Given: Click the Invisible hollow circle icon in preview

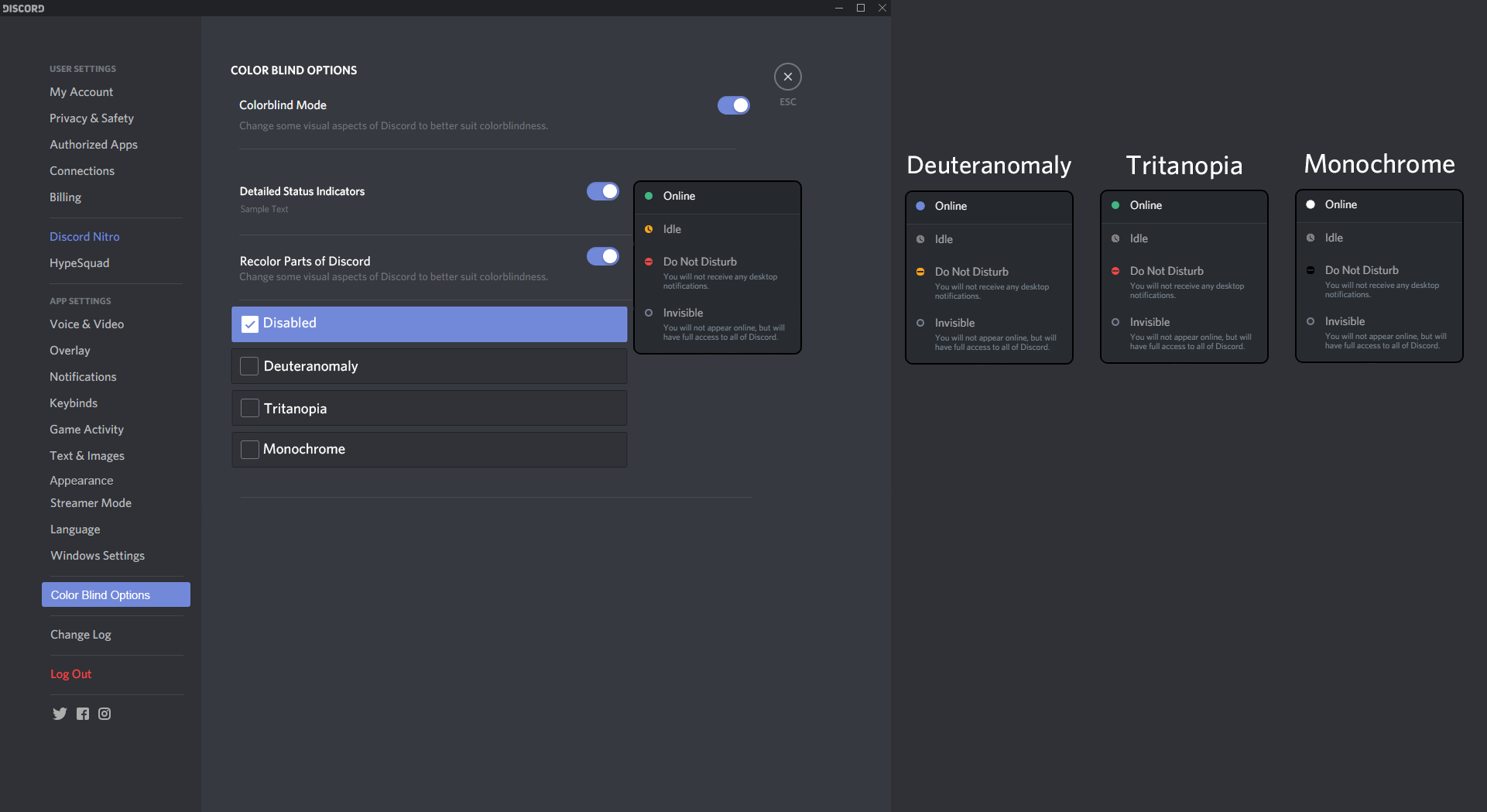Looking at the screenshot, I should [x=649, y=313].
